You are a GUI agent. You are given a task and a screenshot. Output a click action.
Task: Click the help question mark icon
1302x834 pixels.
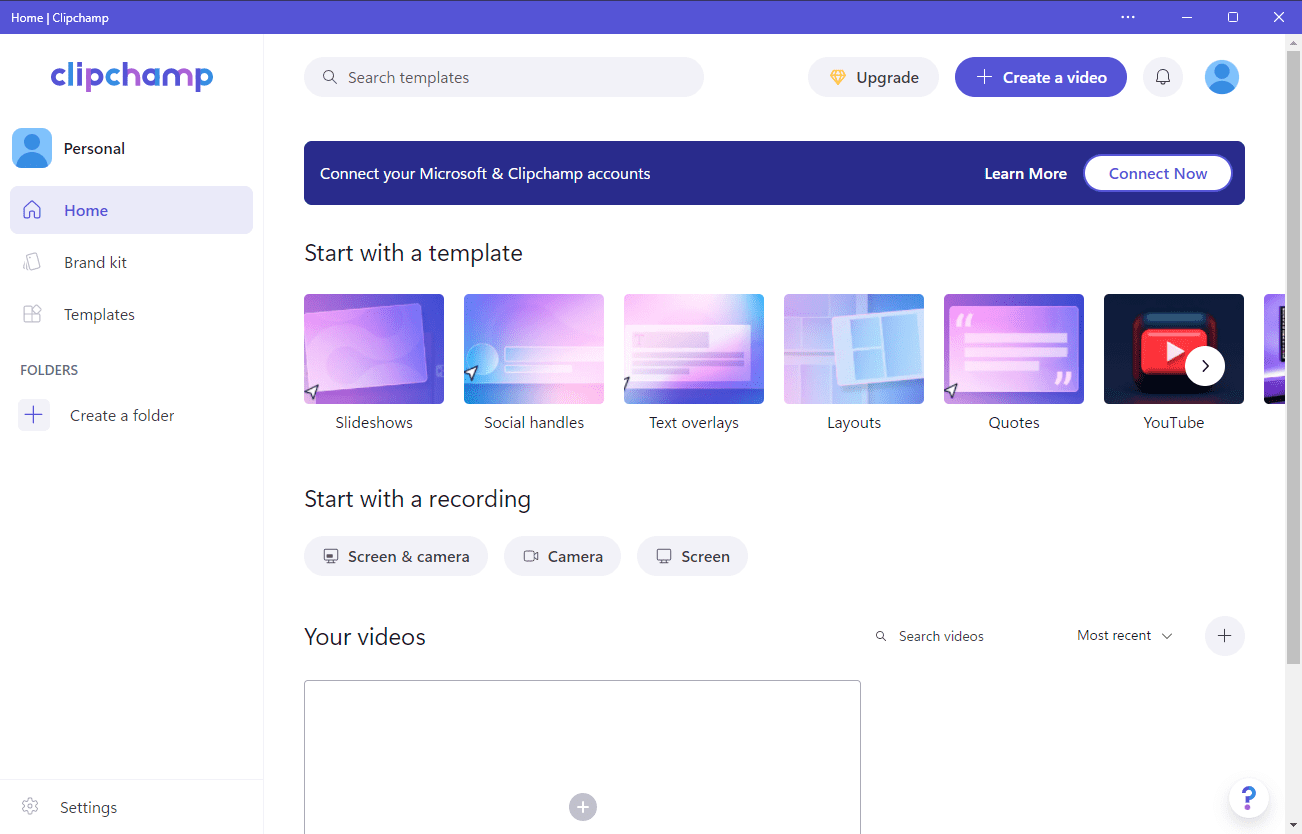pyautogui.click(x=1248, y=798)
